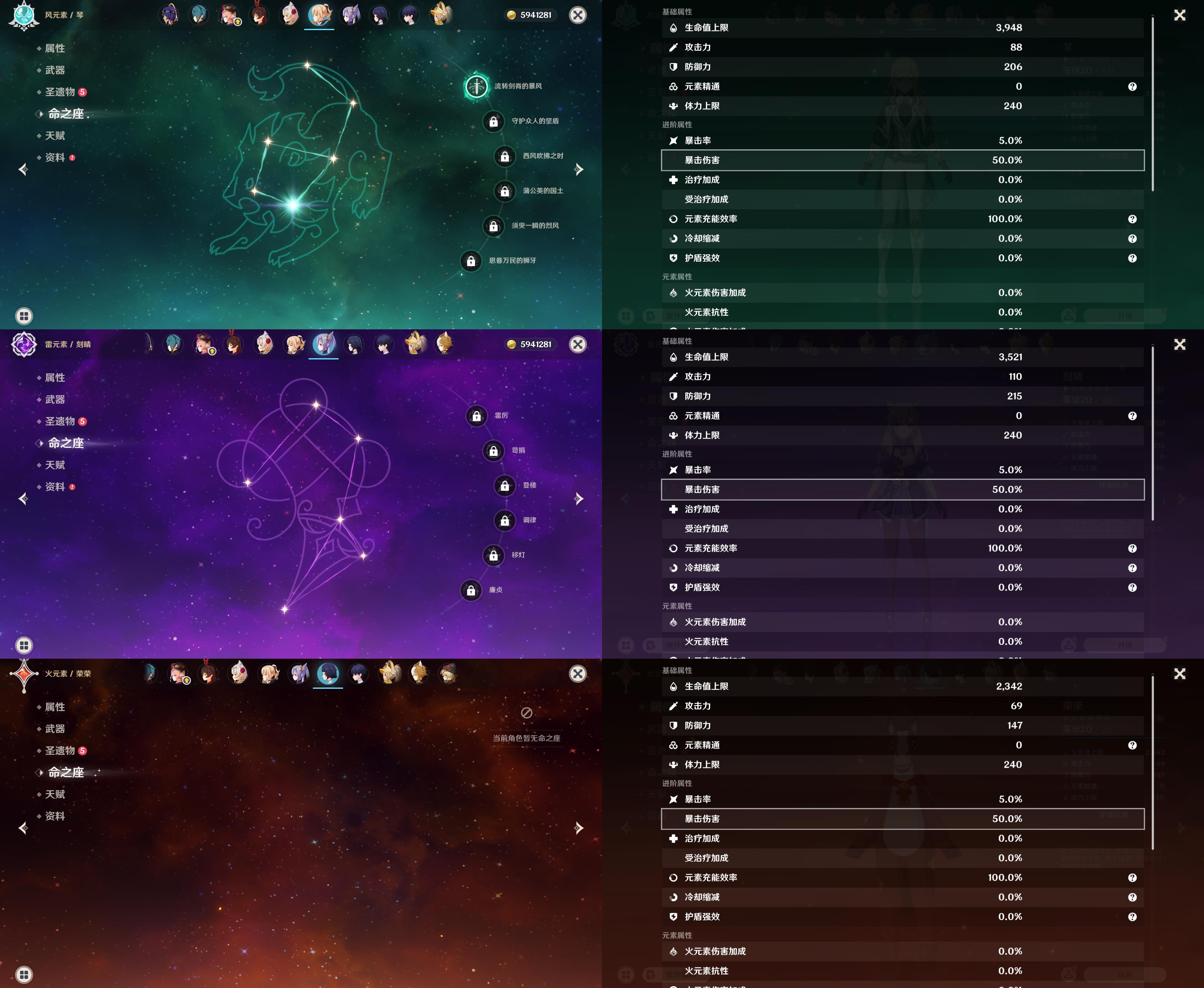Image resolution: width=1204 pixels, height=988 pixels.
Task: Go to next character from 琴's screen
Action: tap(579, 169)
